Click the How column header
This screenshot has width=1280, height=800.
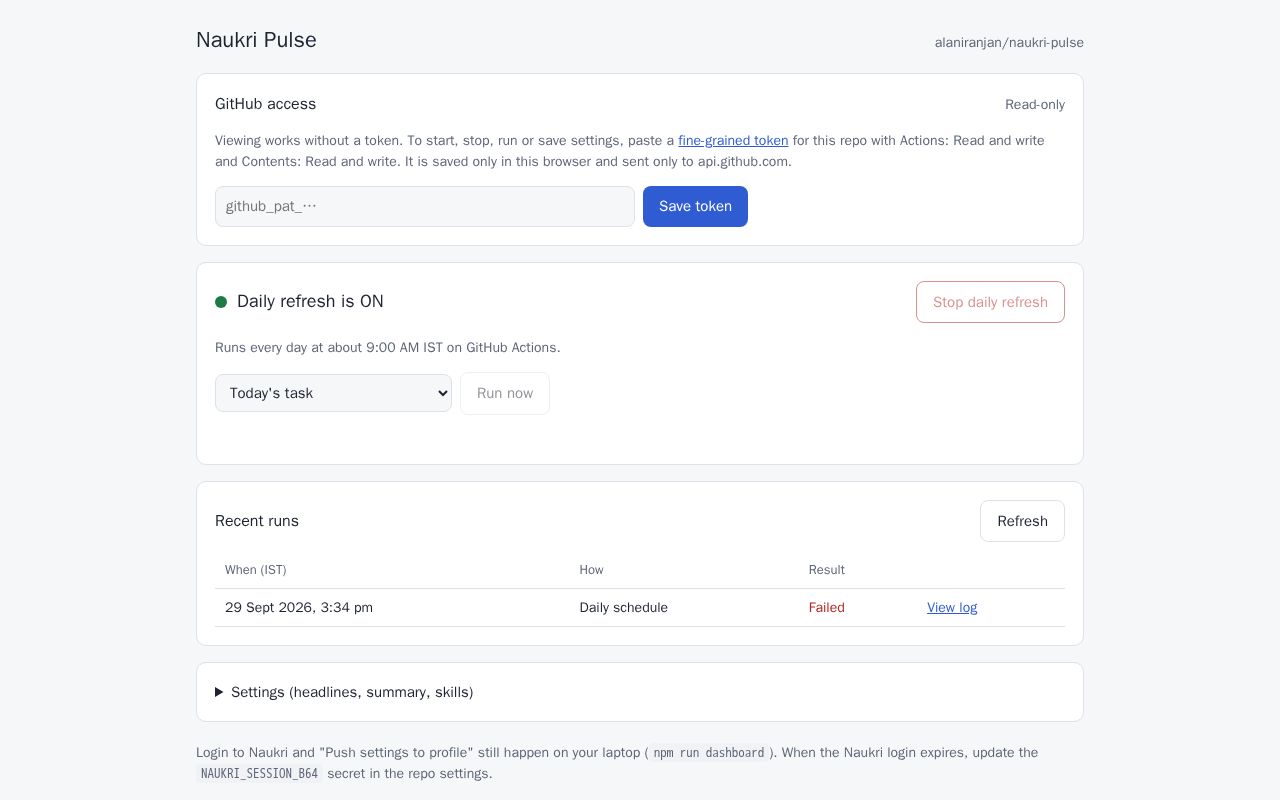[592, 570]
